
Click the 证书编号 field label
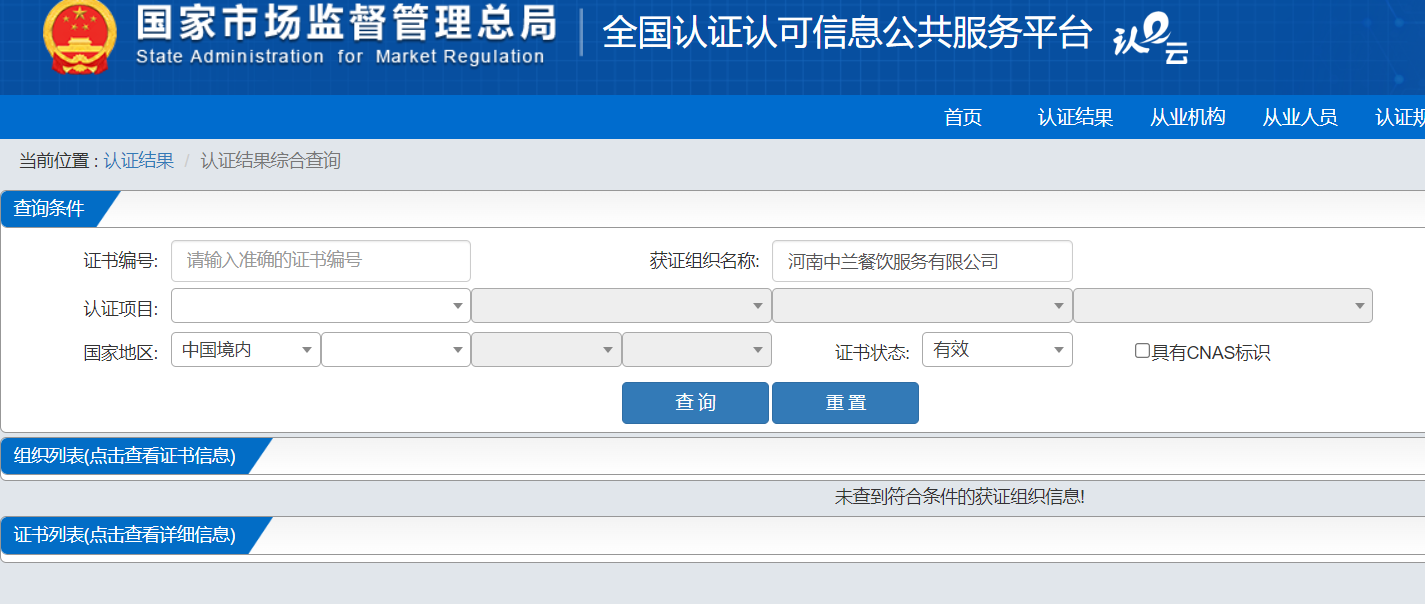click(120, 261)
